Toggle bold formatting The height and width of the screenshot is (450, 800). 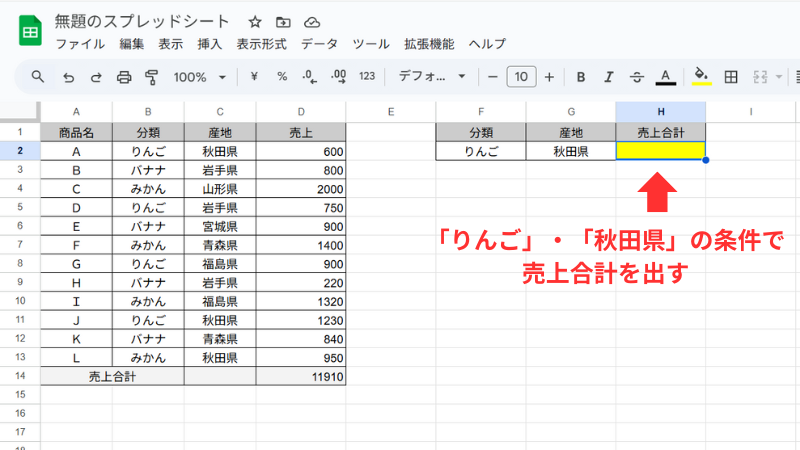581,77
